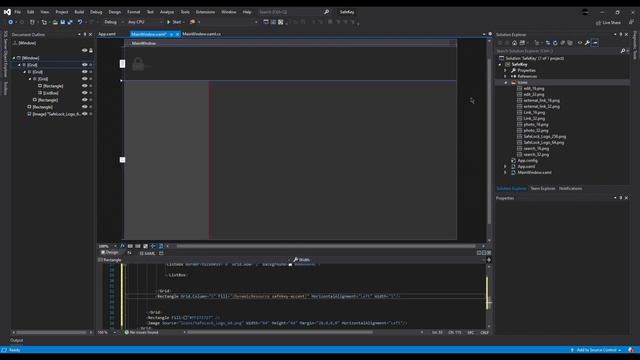The width and height of the screenshot is (640, 360).
Task: Toggle eye icon for first nested [Rectangle]
Action: click(85, 86)
